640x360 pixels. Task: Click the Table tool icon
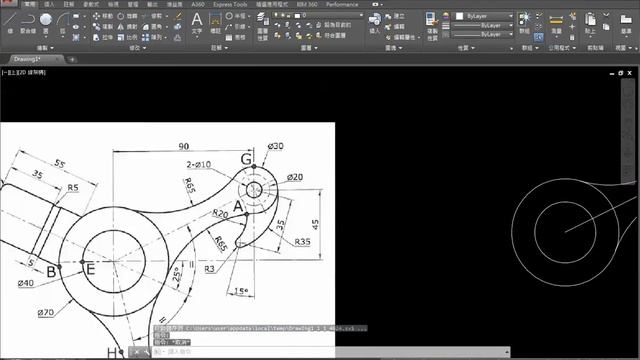[229, 37]
